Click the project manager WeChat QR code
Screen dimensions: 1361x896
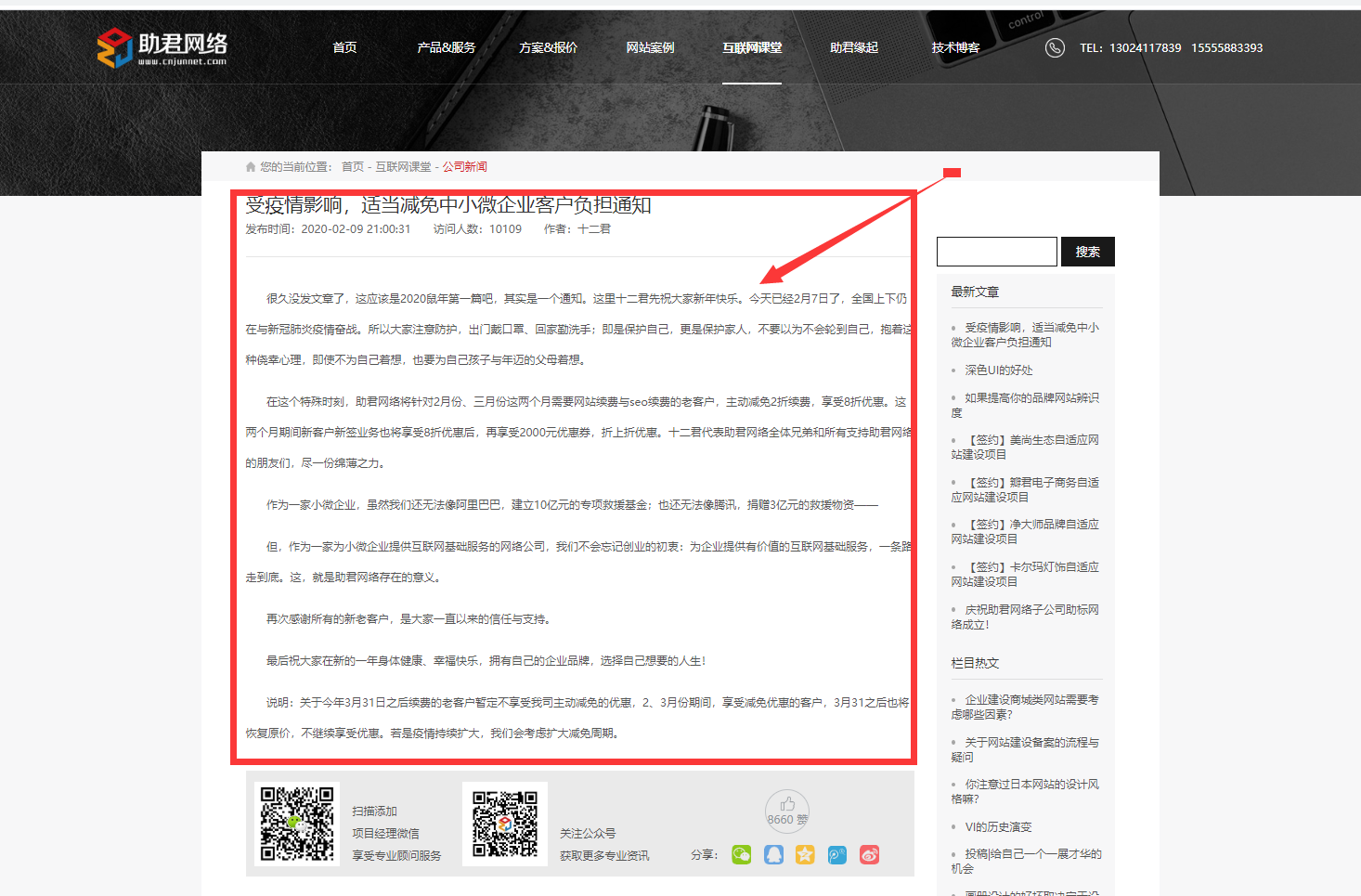(x=297, y=824)
